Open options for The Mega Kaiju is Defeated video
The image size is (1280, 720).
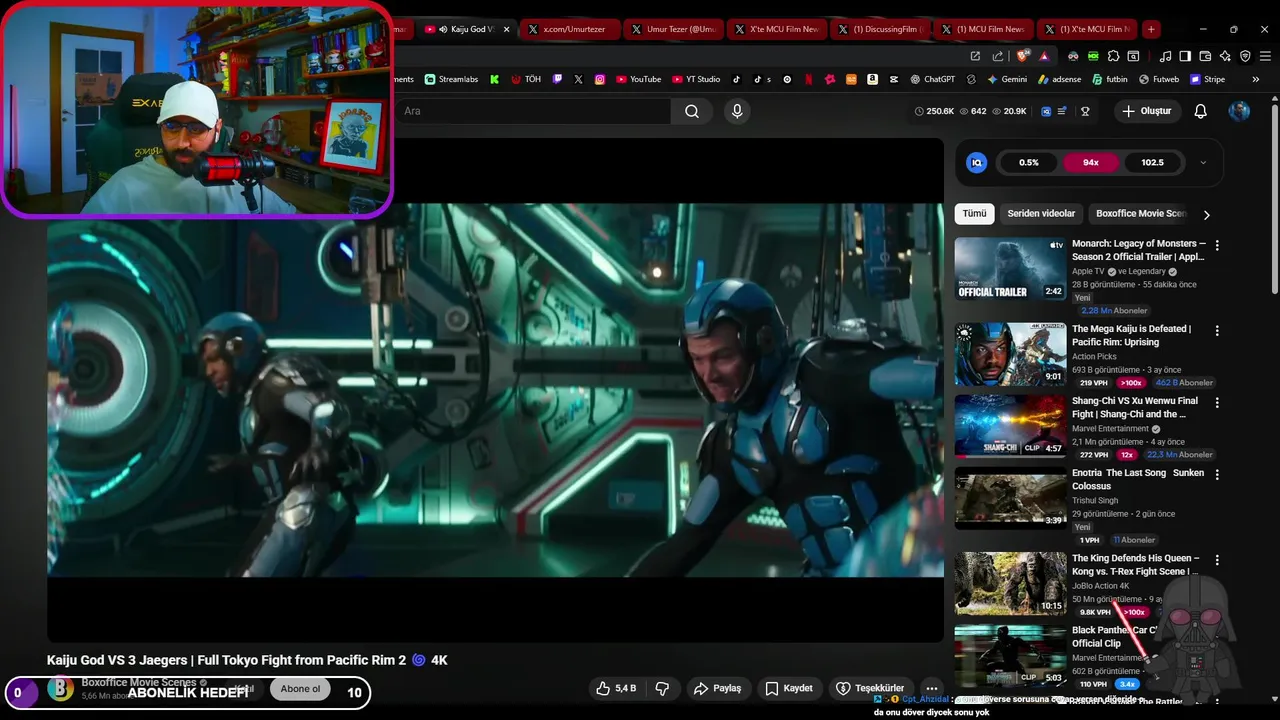click(1217, 331)
